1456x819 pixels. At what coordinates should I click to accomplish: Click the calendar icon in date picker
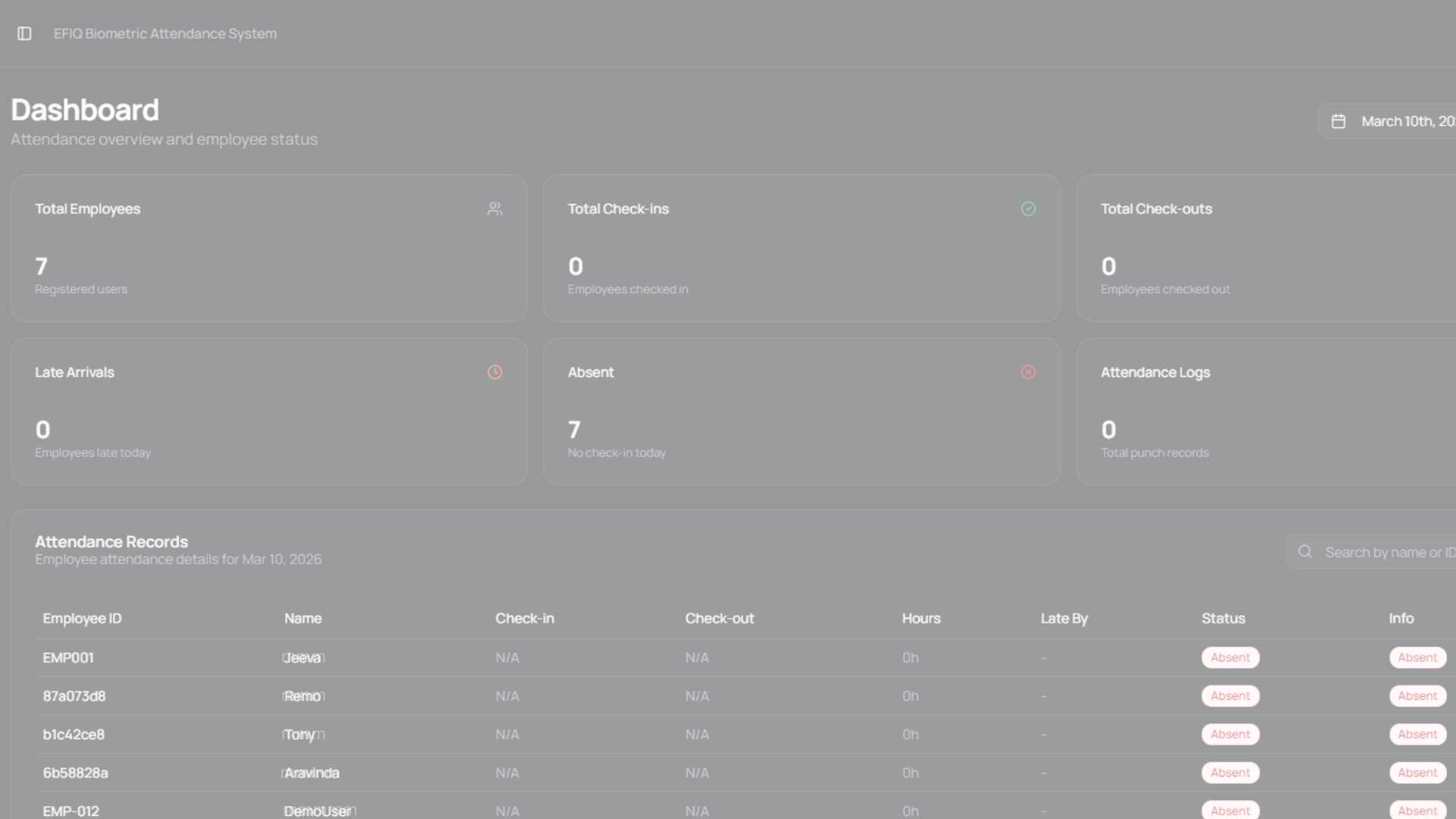coord(1338,121)
